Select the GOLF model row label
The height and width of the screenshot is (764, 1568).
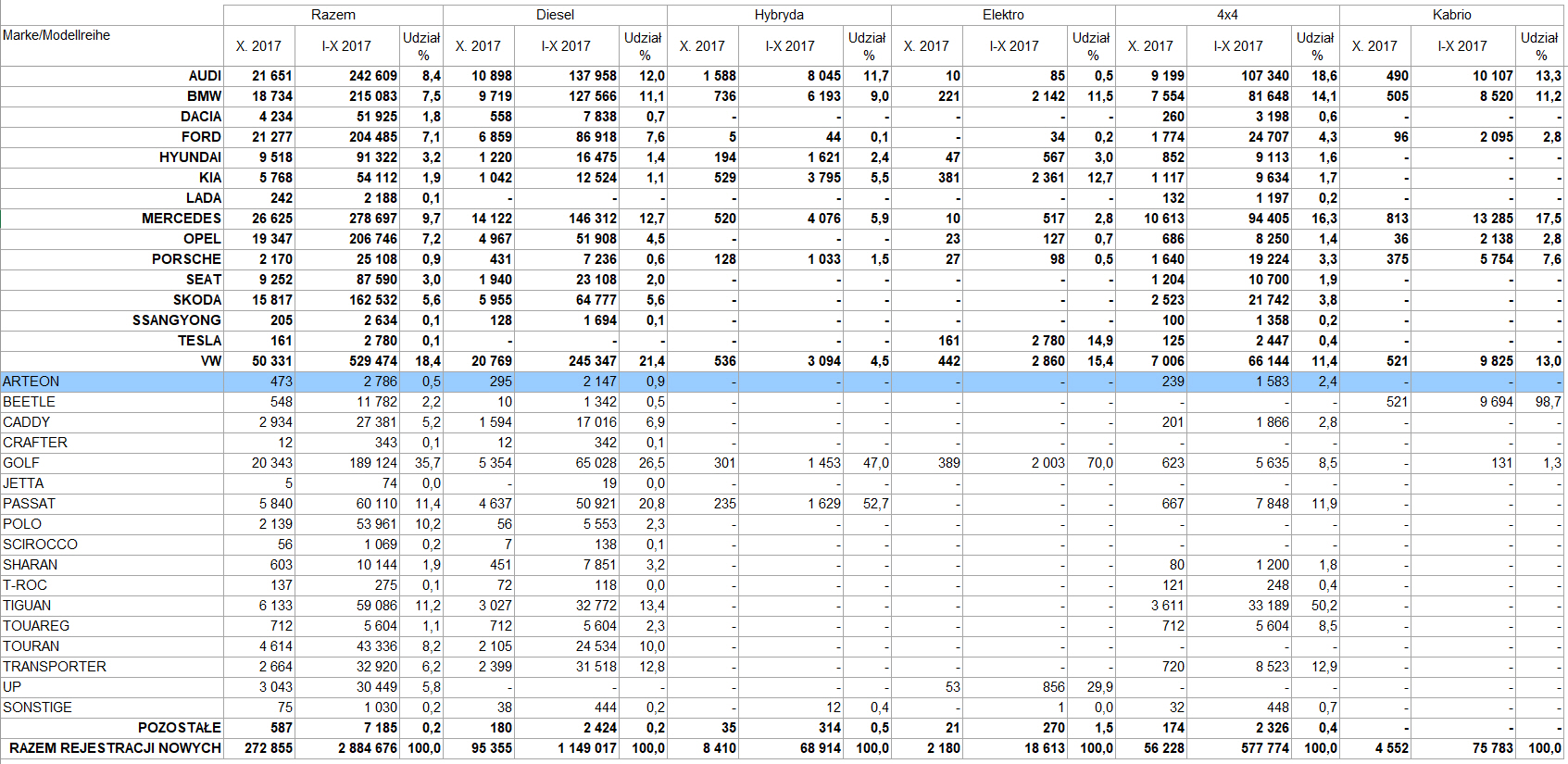pyautogui.click(x=21, y=463)
